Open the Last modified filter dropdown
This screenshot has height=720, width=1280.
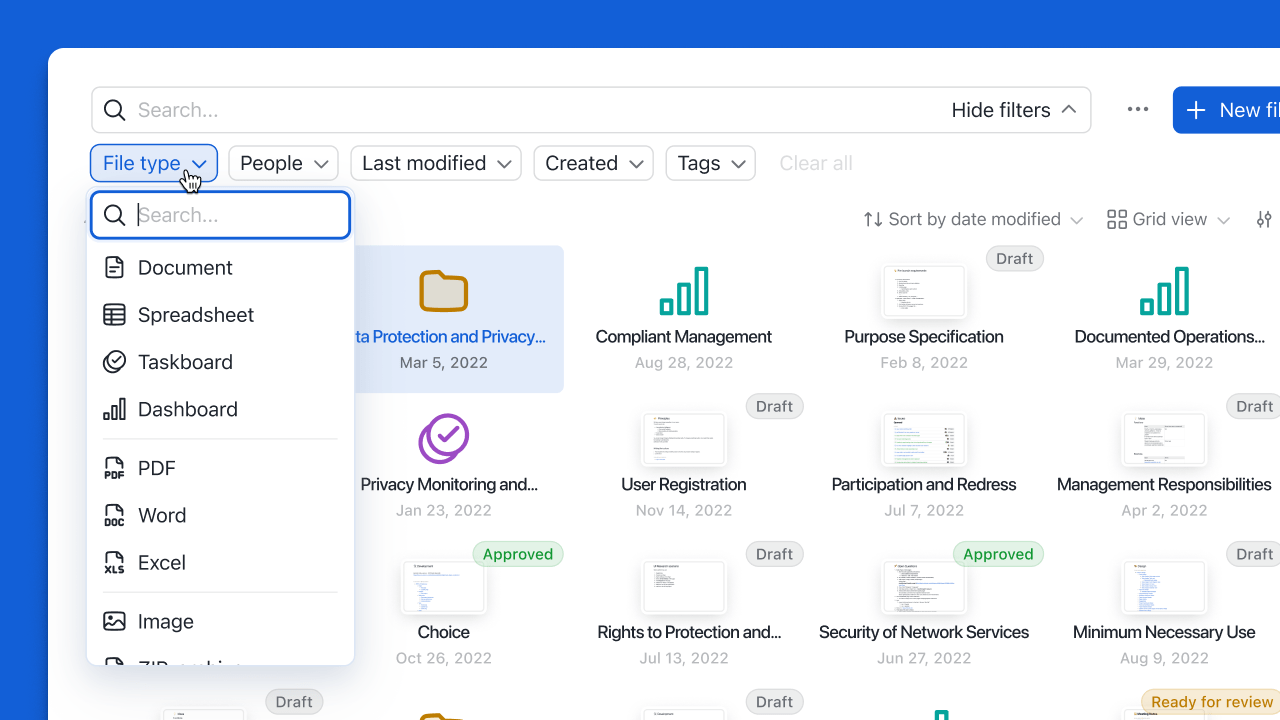point(435,163)
